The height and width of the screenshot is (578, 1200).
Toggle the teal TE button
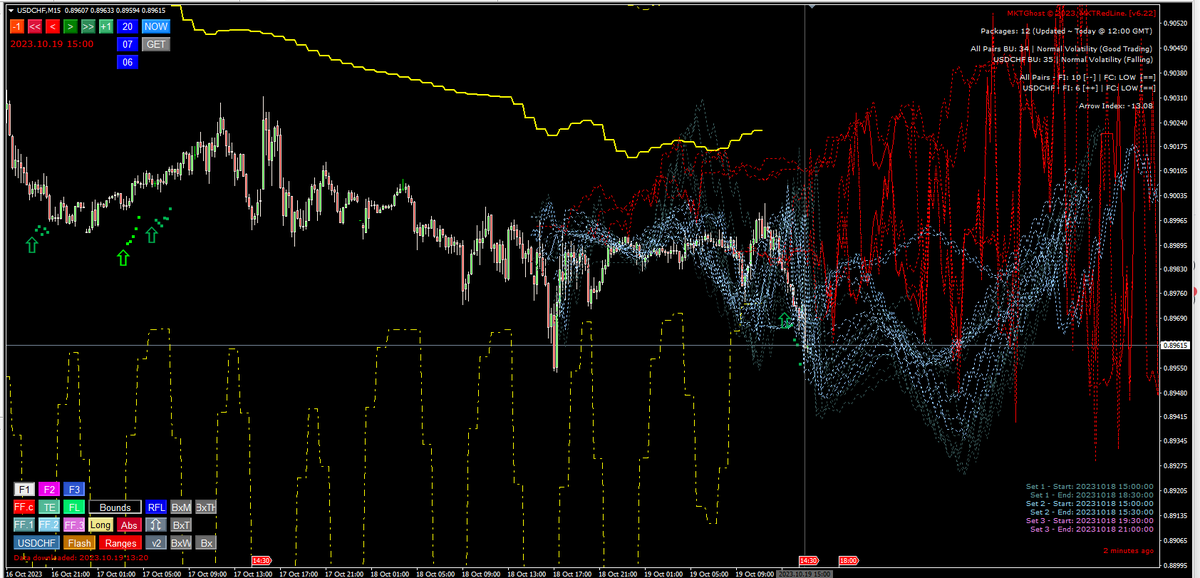pos(49,507)
